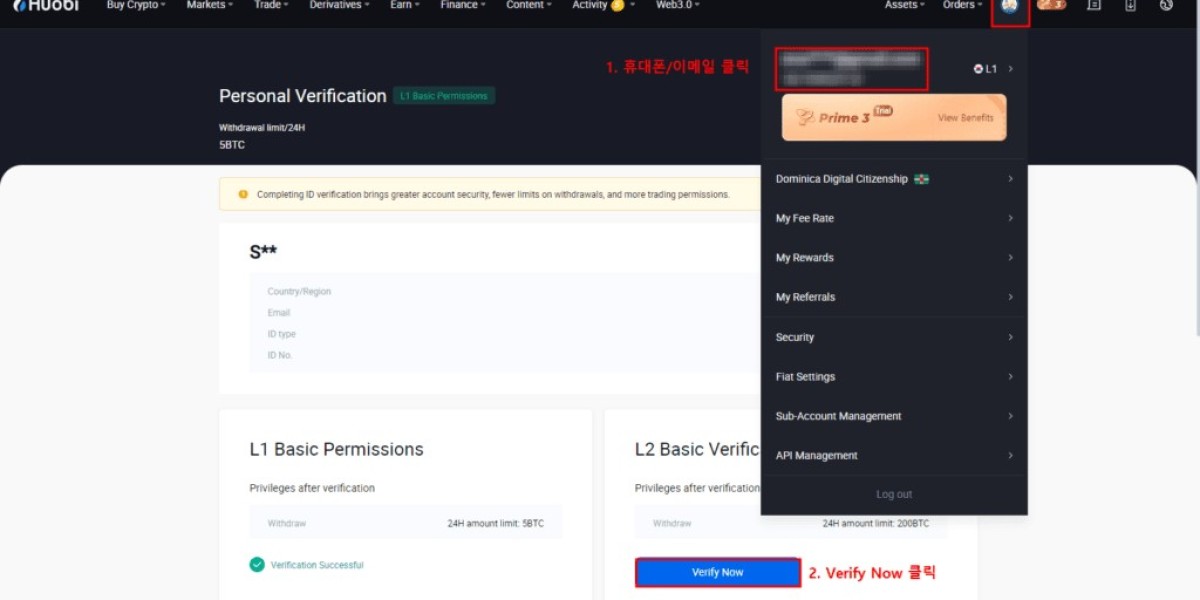1200x600 pixels.
Task: Open the Trade dropdown menu
Action: coord(271,5)
